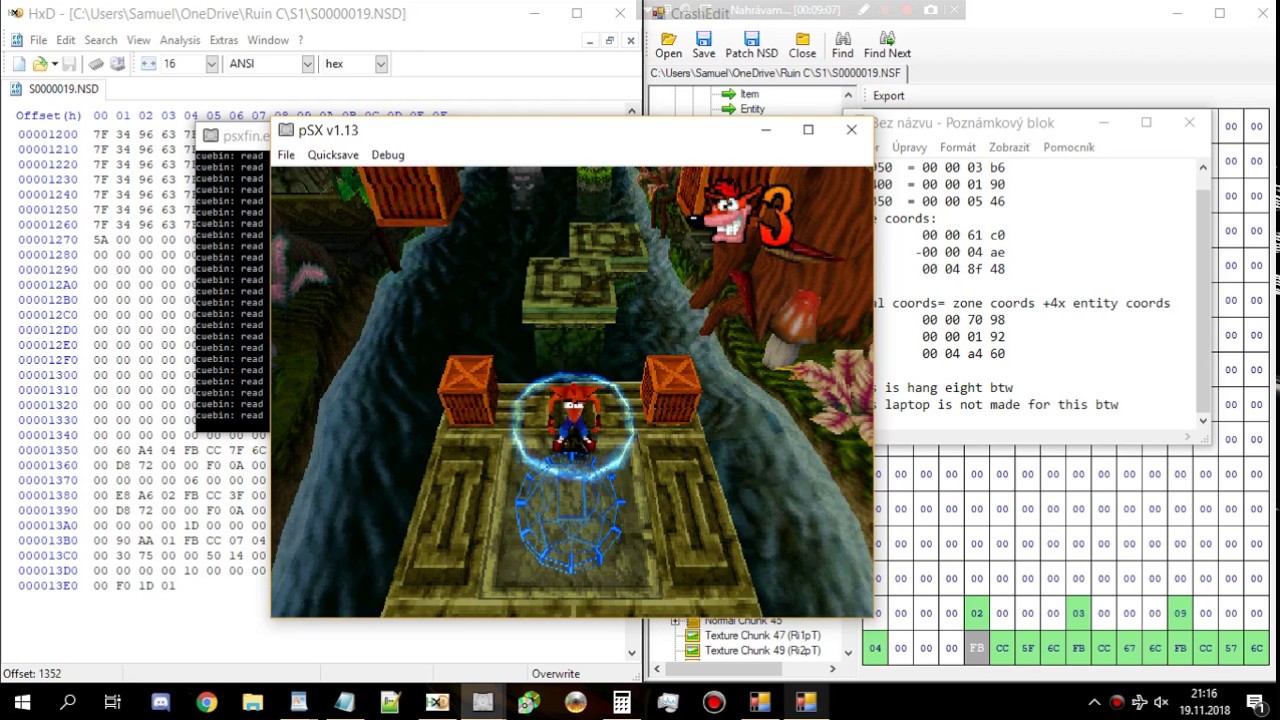The height and width of the screenshot is (720, 1280).
Task: Open the HxD open-file dropdown arrow
Action: point(53,63)
